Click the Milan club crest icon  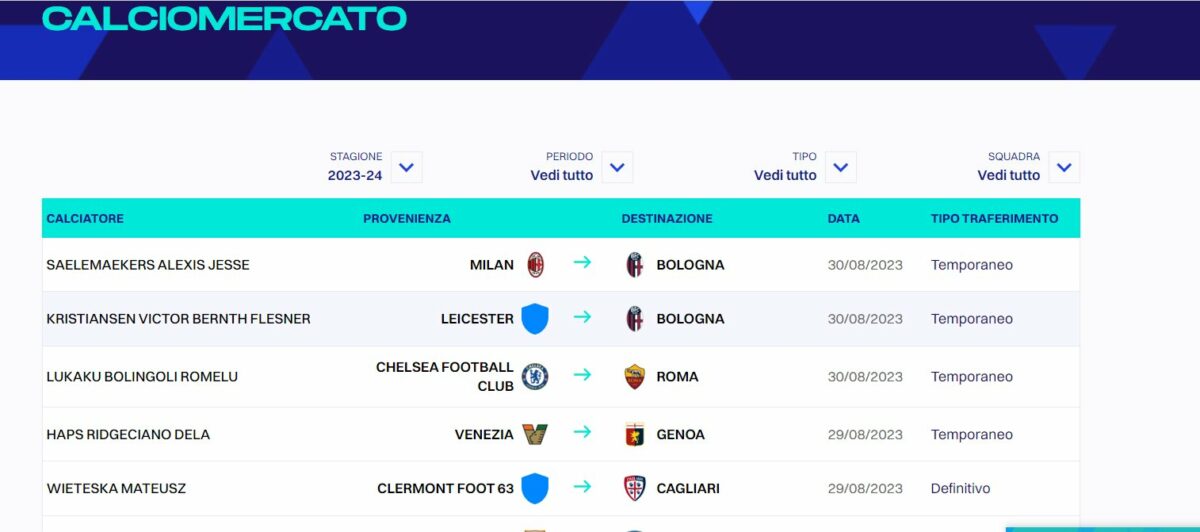(x=535, y=265)
